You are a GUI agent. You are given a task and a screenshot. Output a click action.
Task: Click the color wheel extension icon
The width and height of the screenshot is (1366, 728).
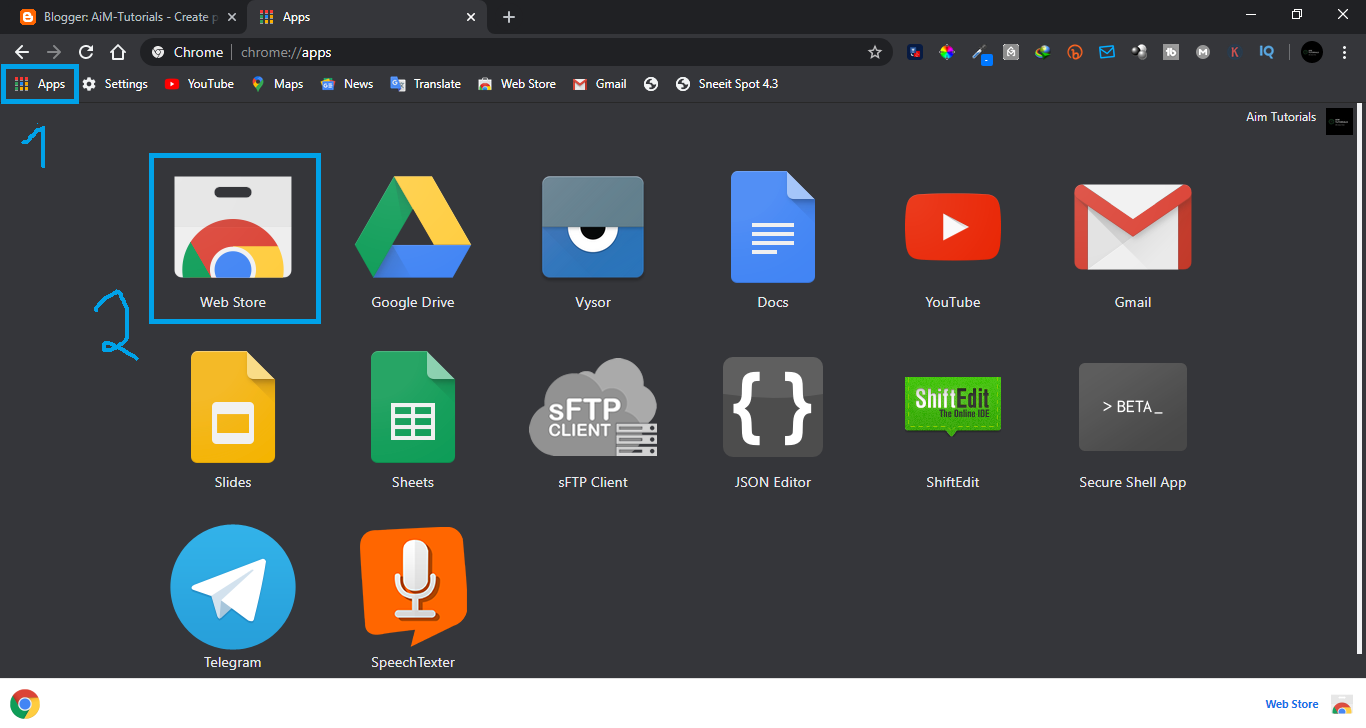click(x=946, y=52)
